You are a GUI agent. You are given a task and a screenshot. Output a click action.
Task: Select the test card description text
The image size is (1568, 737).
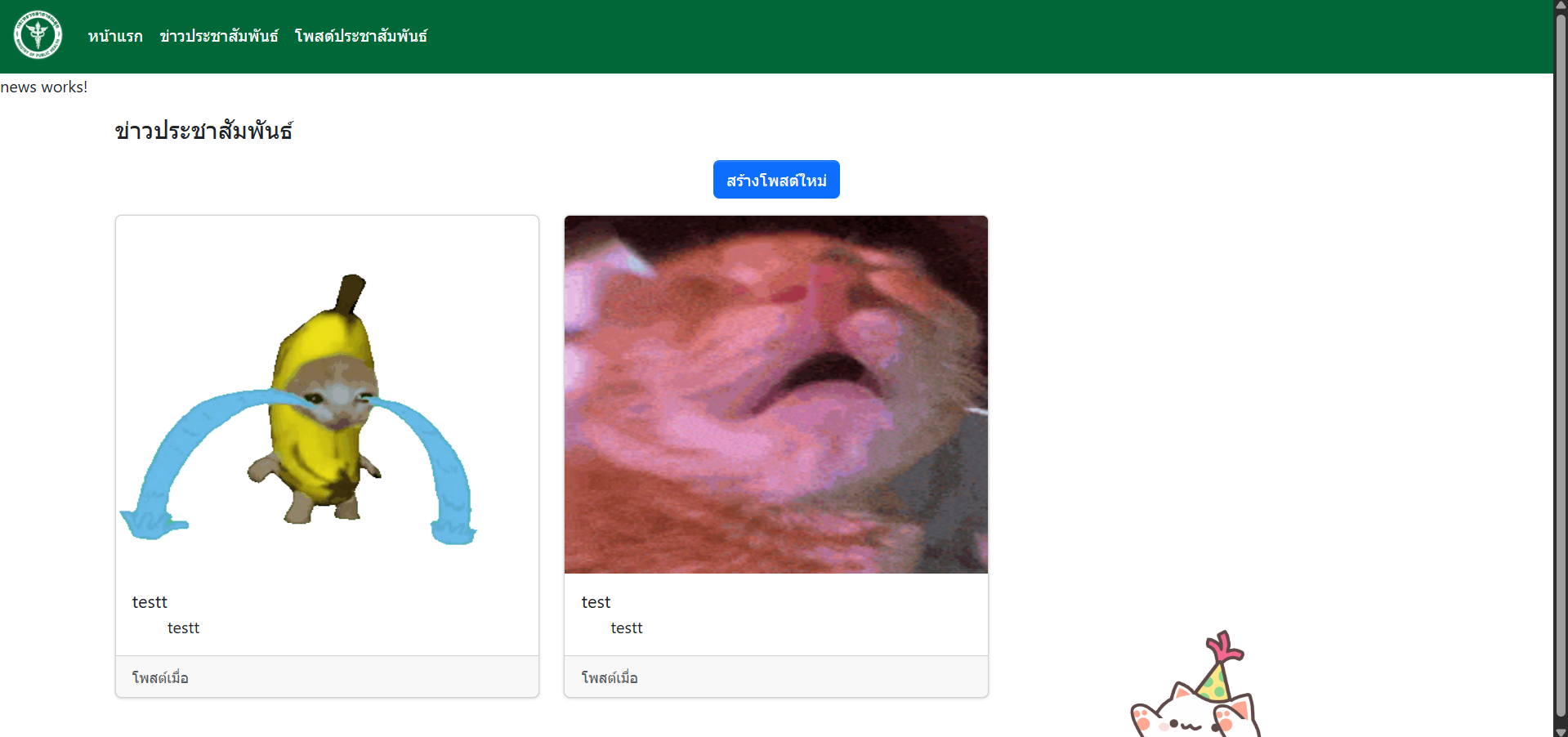627,628
